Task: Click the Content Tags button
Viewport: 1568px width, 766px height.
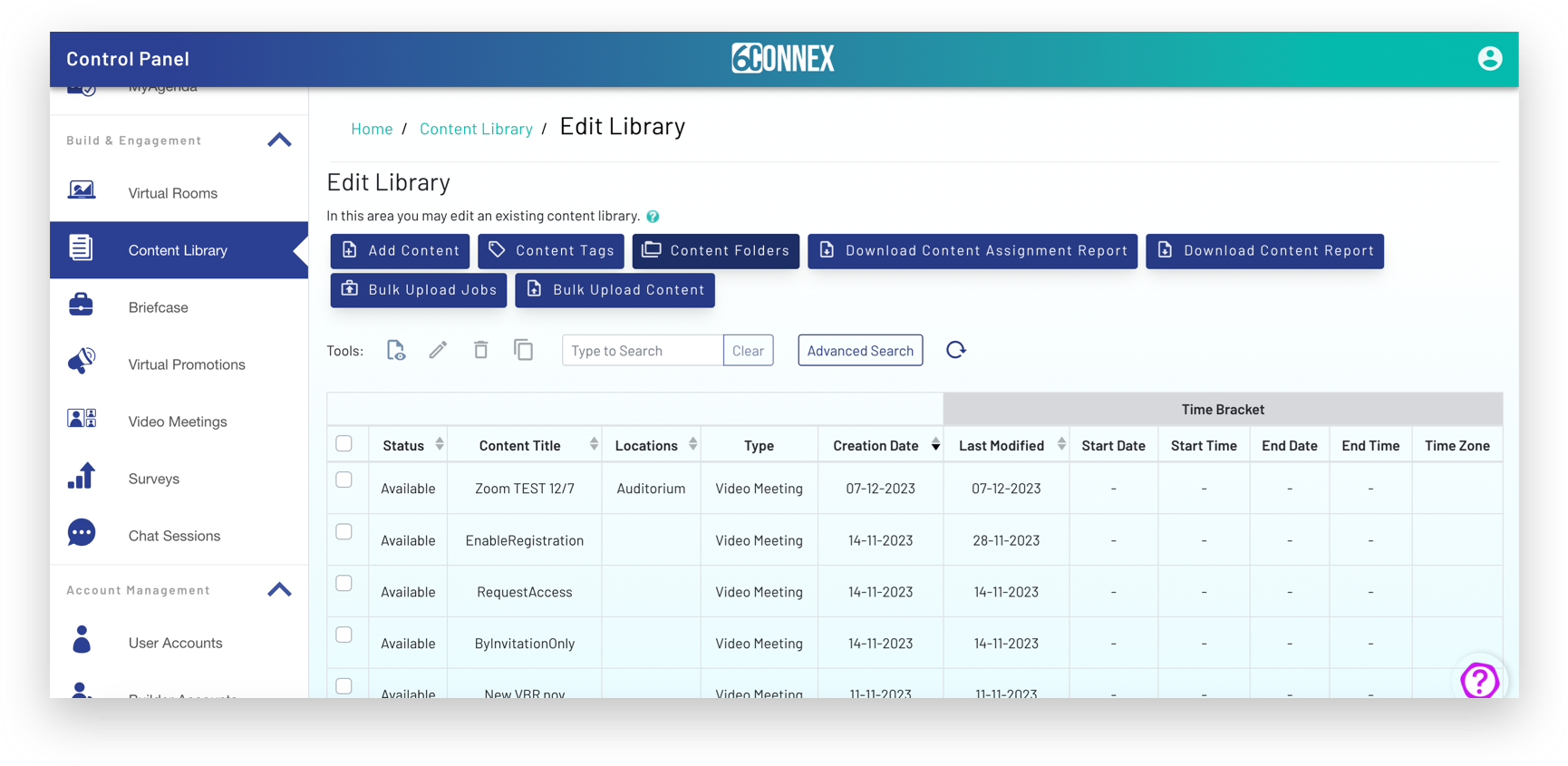Action: 551,251
